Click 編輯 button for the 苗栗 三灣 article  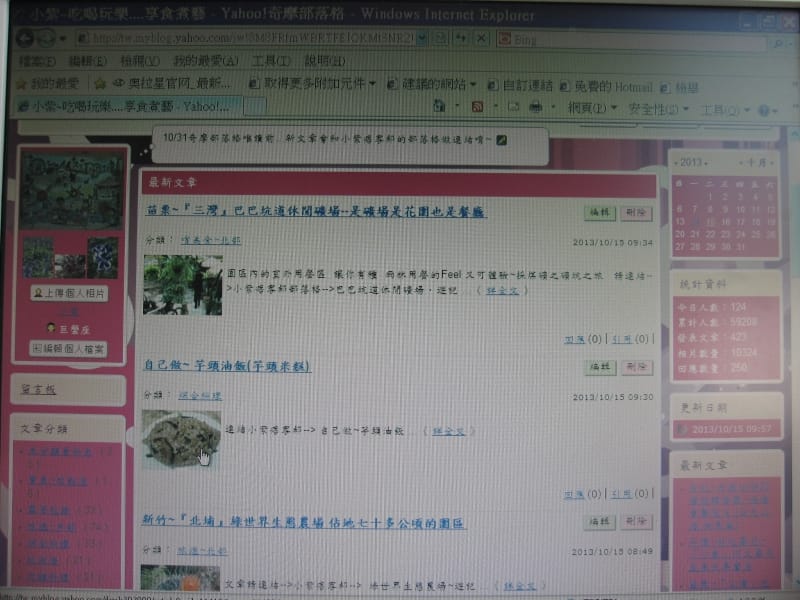599,213
